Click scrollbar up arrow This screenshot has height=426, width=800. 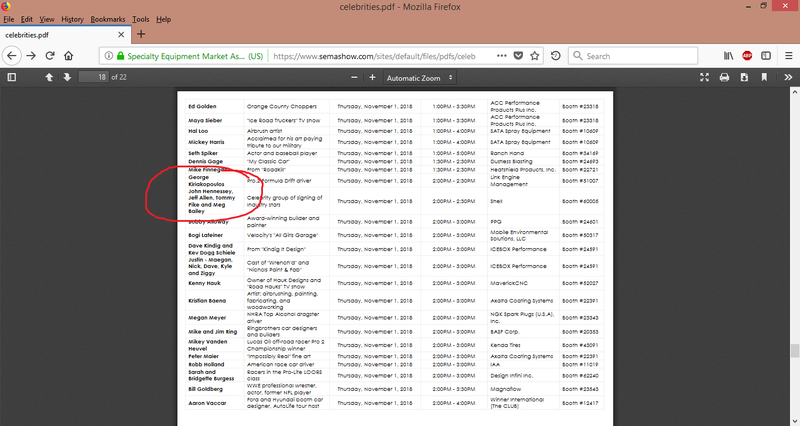(x=795, y=92)
